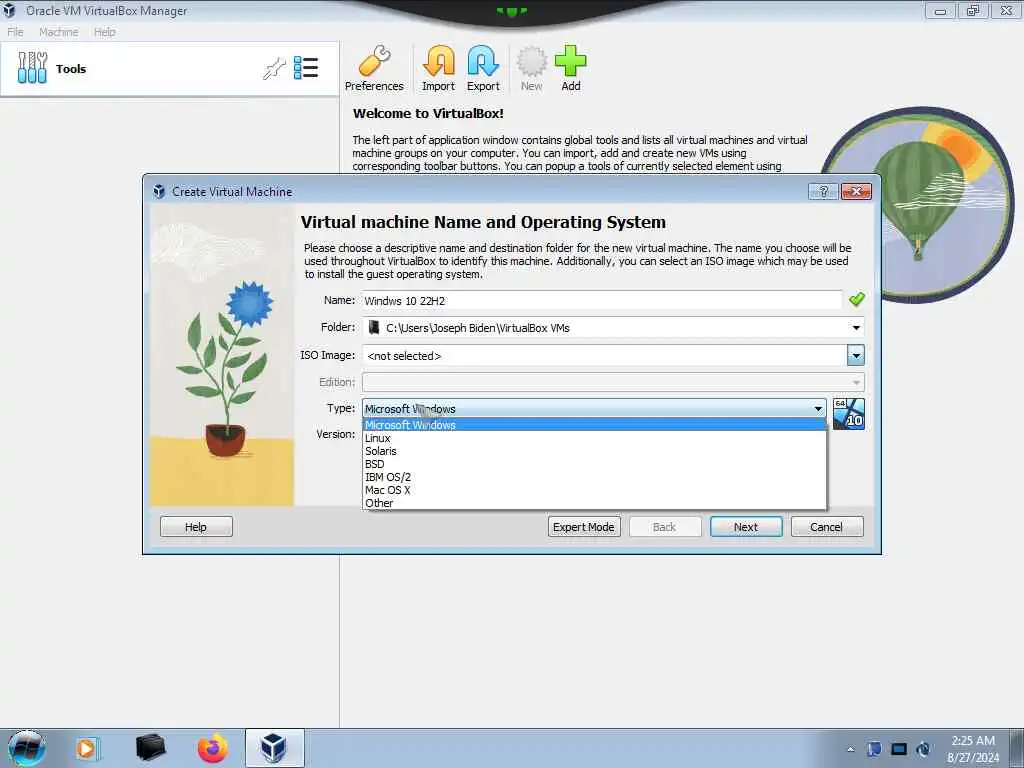Click the VirtualBox icon in the taskbar

[274, 748]
